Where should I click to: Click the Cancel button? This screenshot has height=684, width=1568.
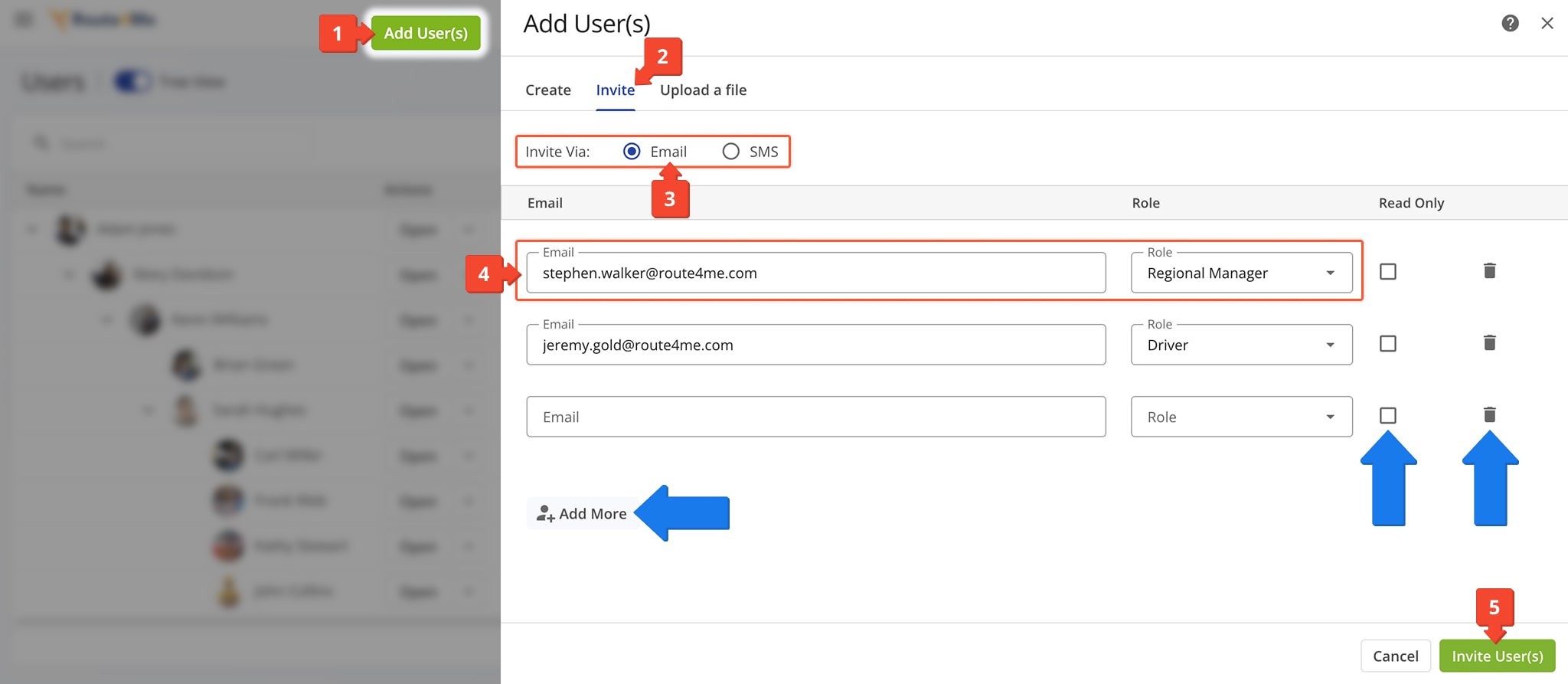(x=1395, y=656)
